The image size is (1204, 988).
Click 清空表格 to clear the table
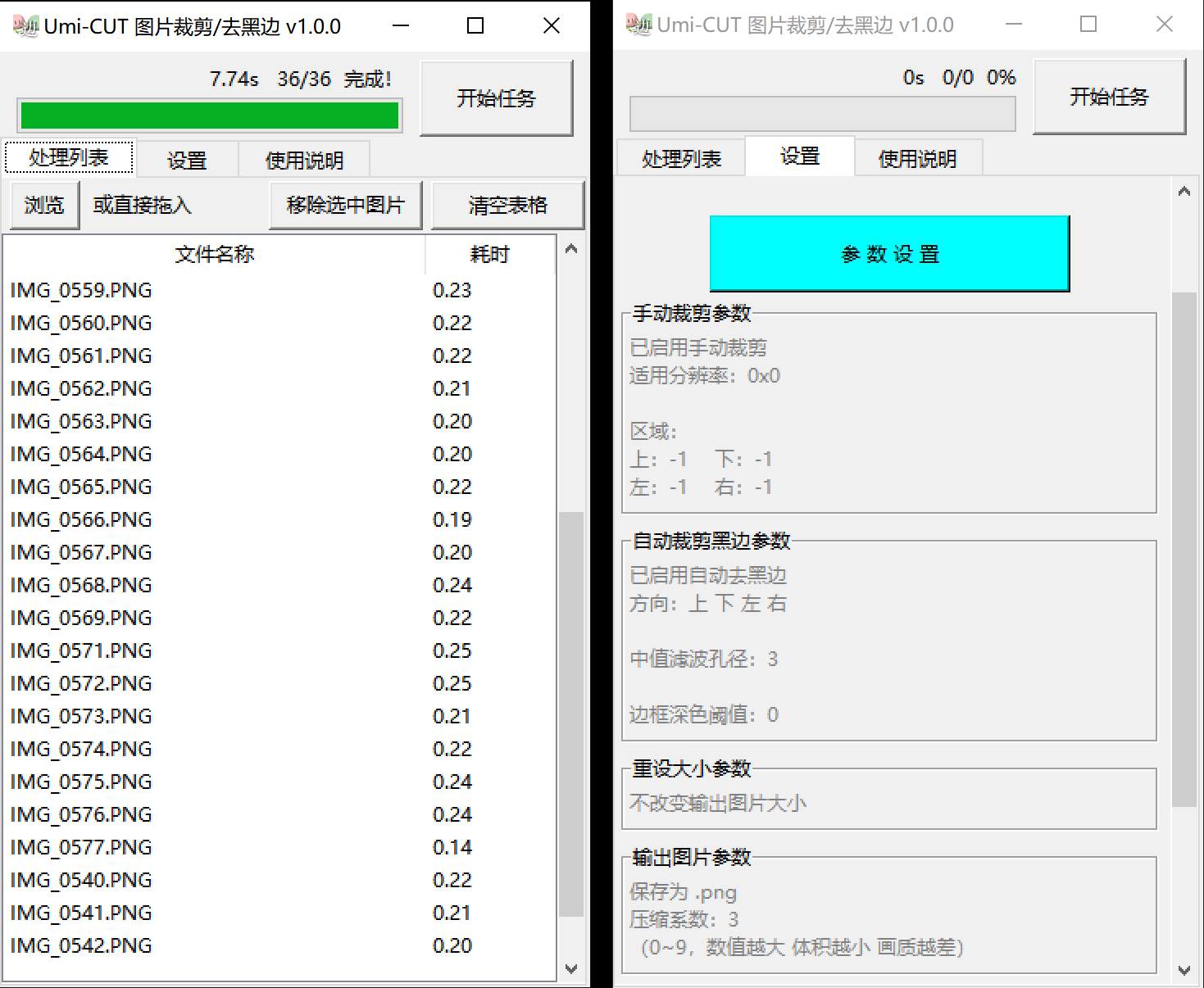point(508,205)
